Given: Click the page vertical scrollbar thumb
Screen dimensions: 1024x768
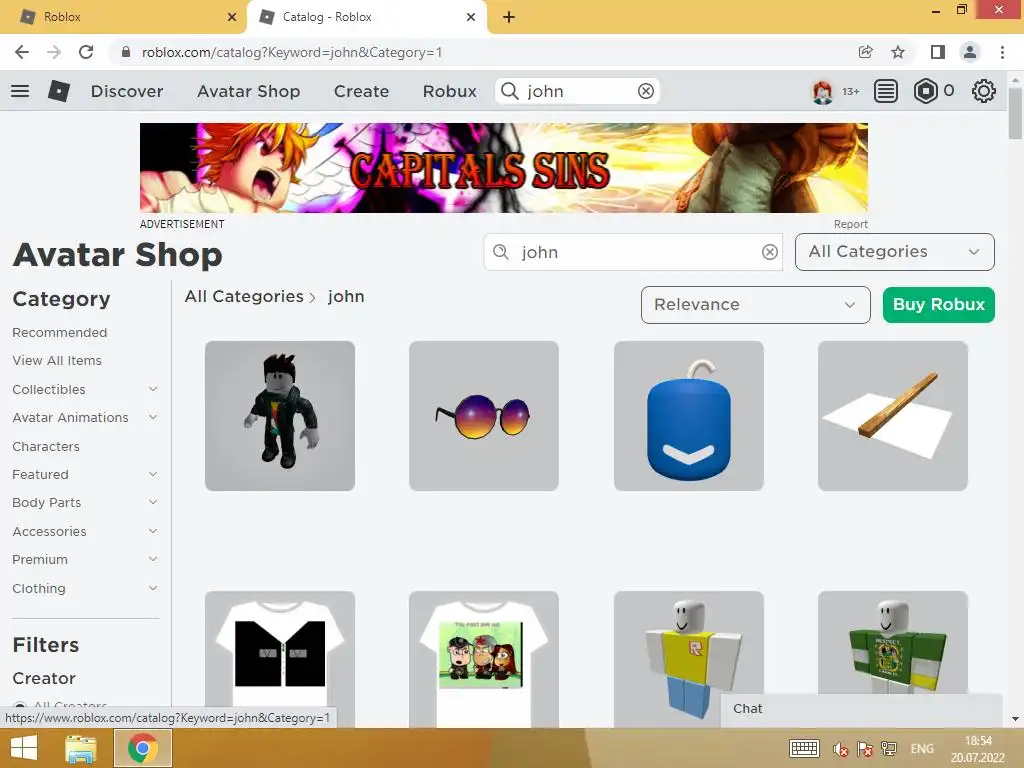Looking at the screenshot, I should point(1015,113).
